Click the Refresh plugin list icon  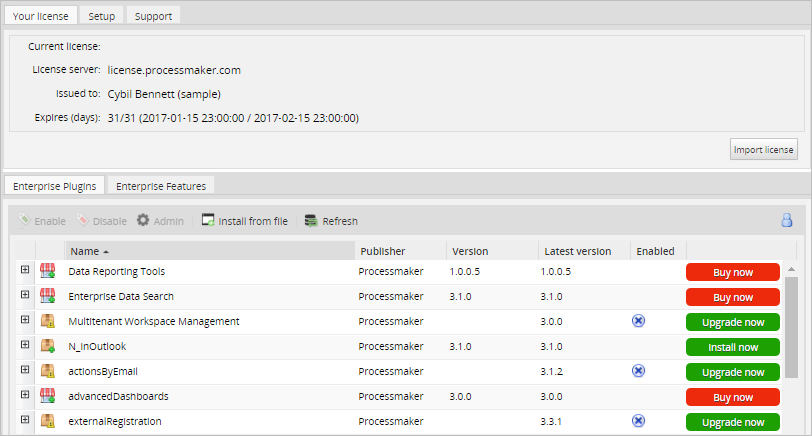(x=311, y=221)
